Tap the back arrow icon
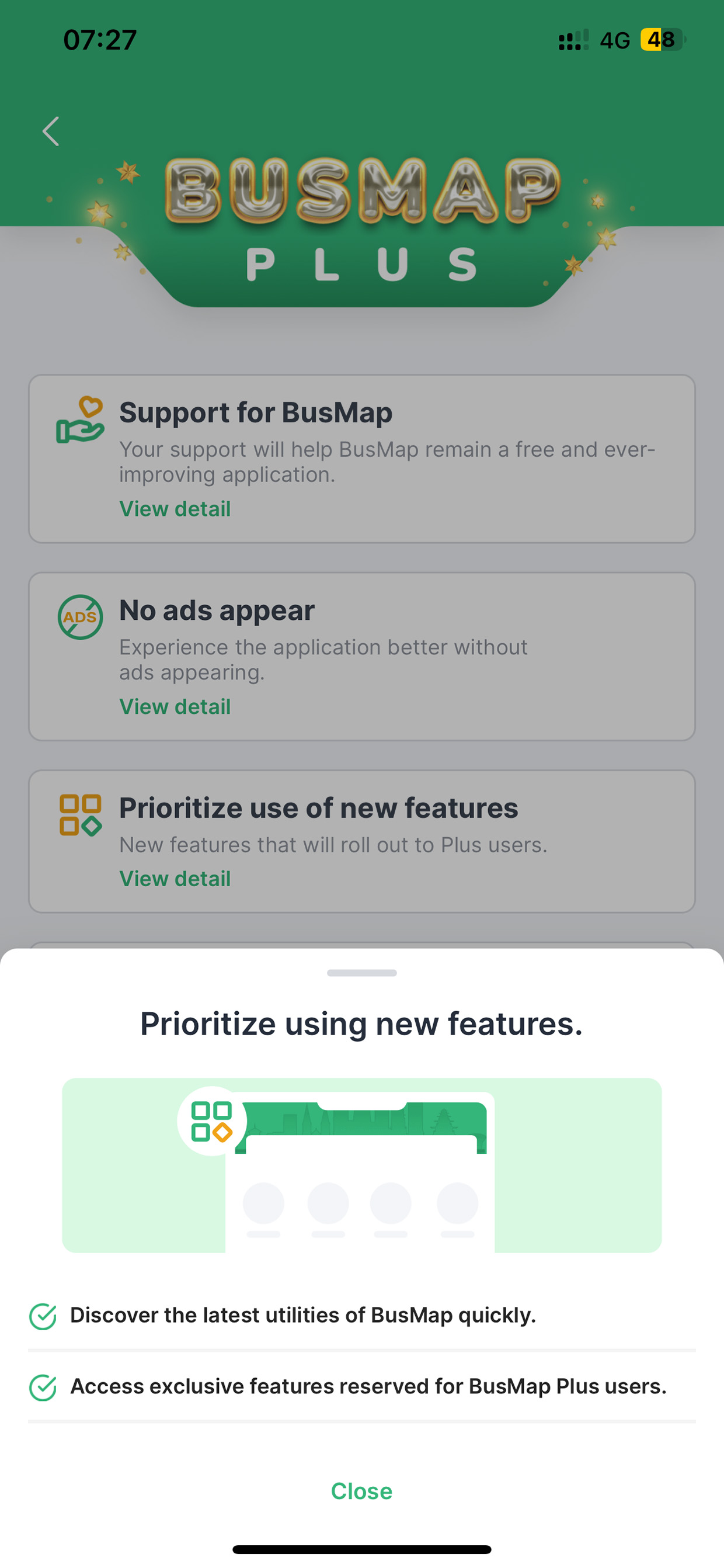The height and width of the screenshot is (1568, 724). tap(51, 131)
